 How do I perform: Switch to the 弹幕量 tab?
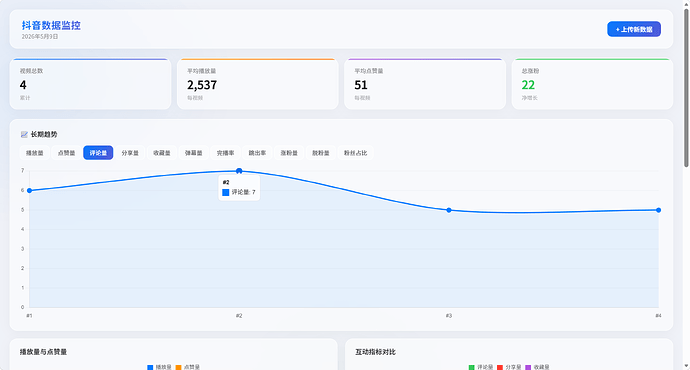193,153
